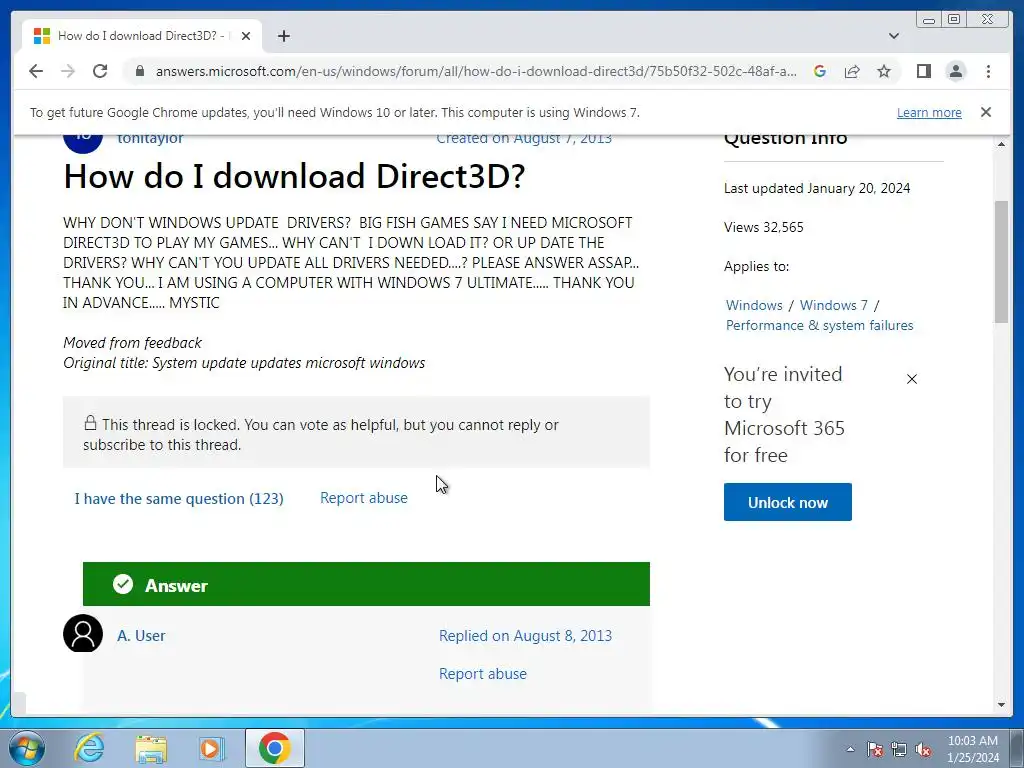1024x768 pixels.
Task: Open the taskbar clock 10:03 AM
Action: tap(972, 749)
